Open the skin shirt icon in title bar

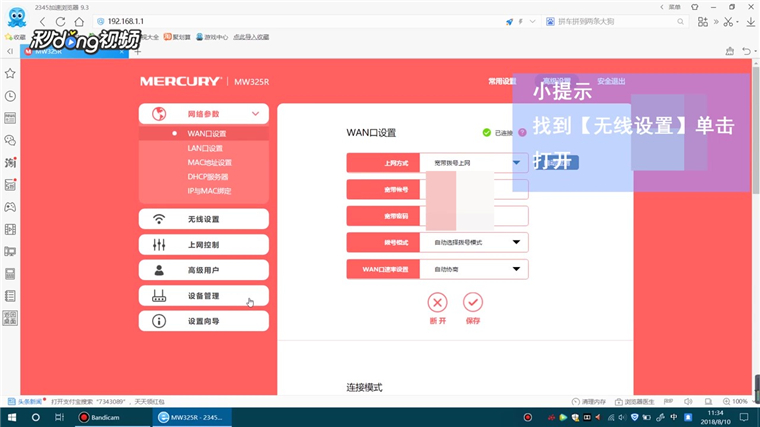pos(695,7)
